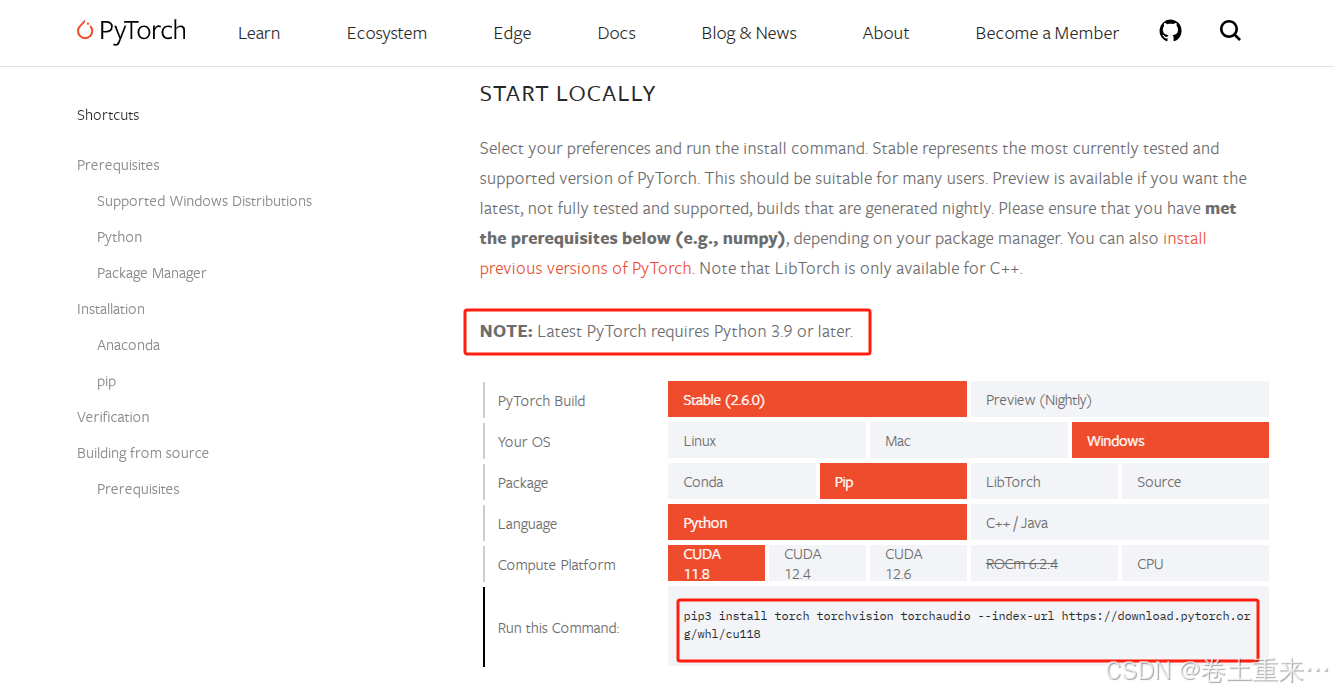The image size is (1334, 693).
Task: Go to Prerequisites under Building from source
Action: [x=138, y=489]
